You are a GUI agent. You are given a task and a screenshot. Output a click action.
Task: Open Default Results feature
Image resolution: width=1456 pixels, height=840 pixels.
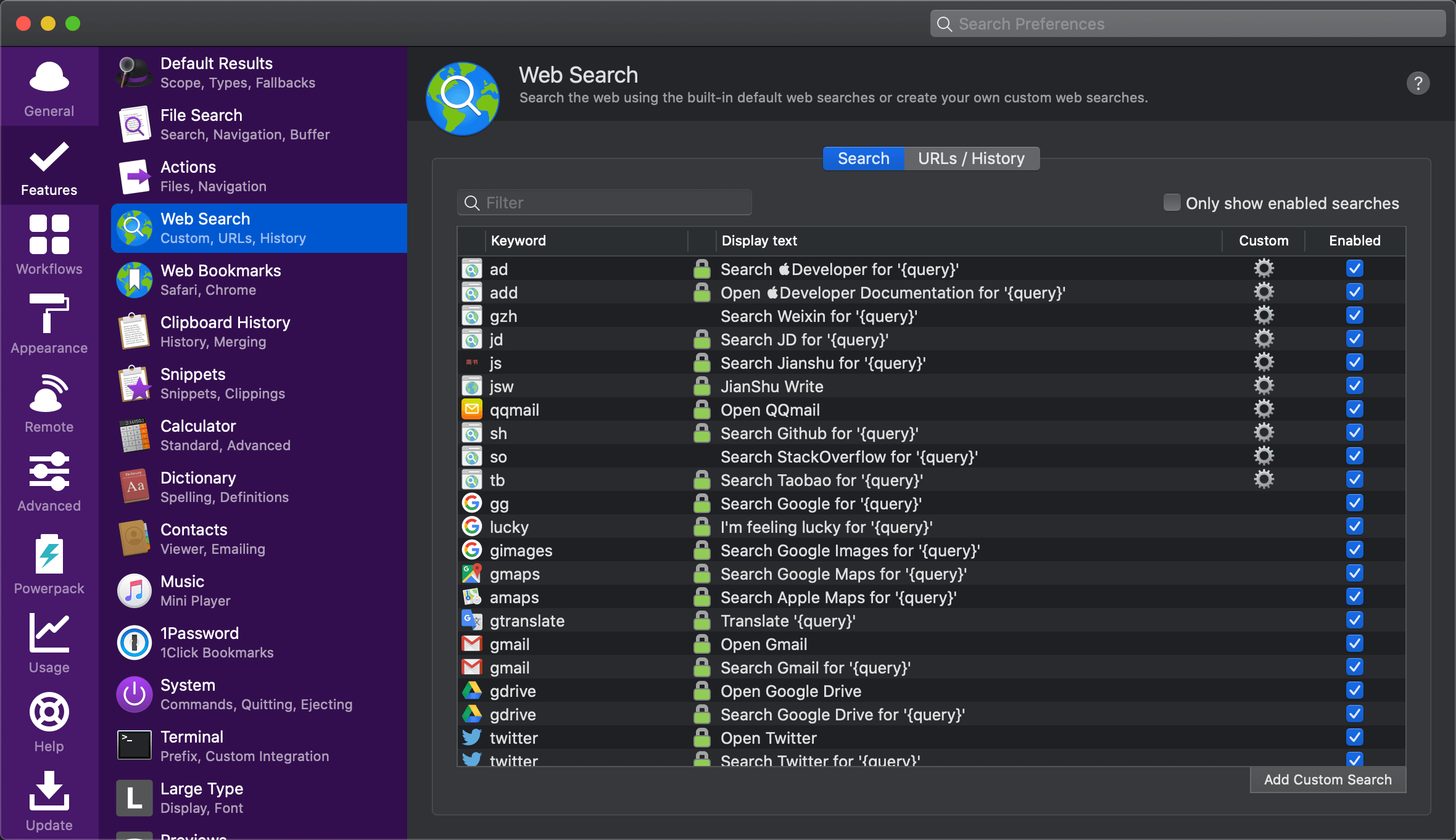point(259,73)
